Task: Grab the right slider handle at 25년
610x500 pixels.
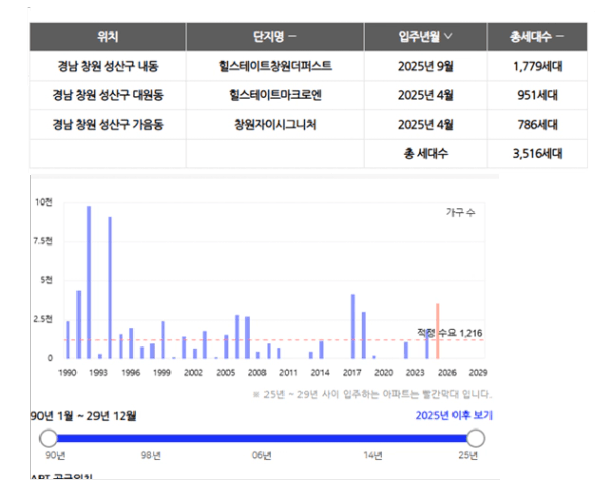Action: click(x=475, y=439)
